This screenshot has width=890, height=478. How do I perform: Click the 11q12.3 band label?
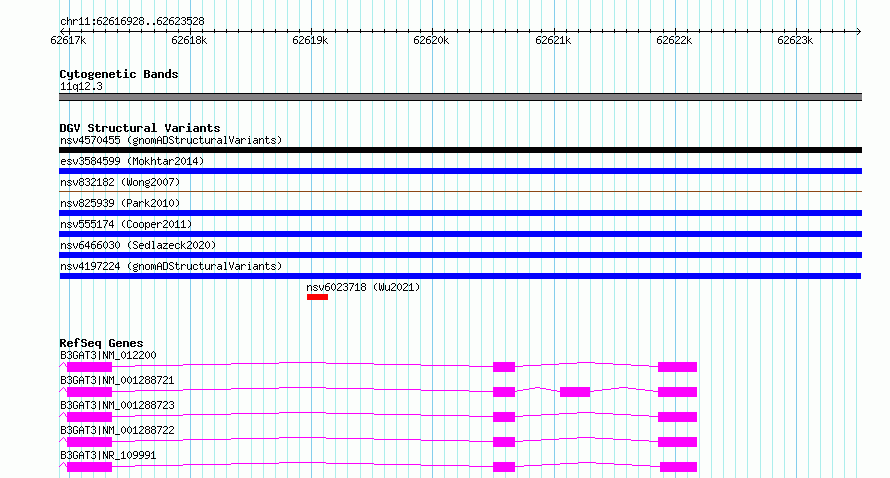81,86
